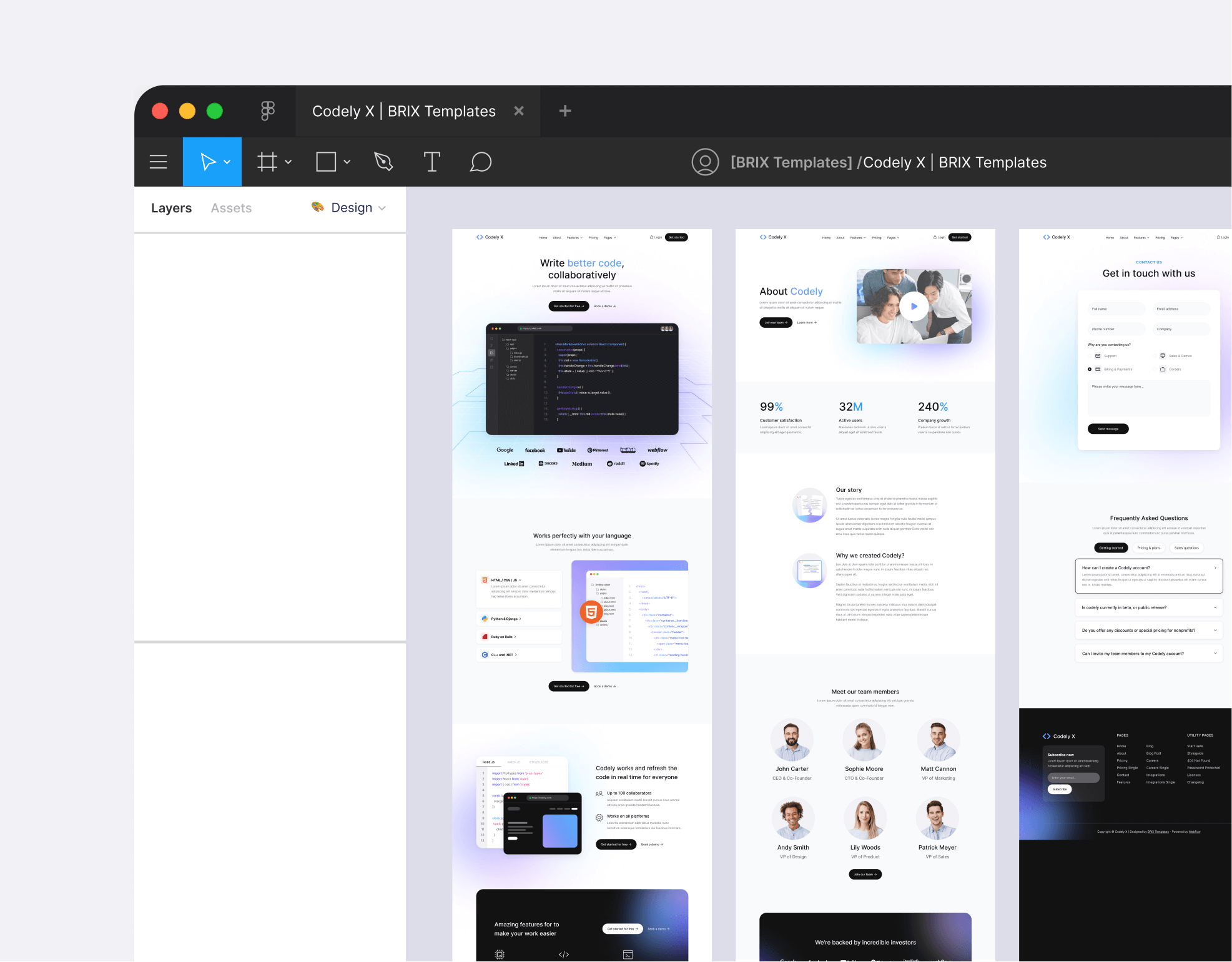Screen dimensions: 1232x962
Task: Click the message textarea in contact form
Action: [x=1149, y=398]
